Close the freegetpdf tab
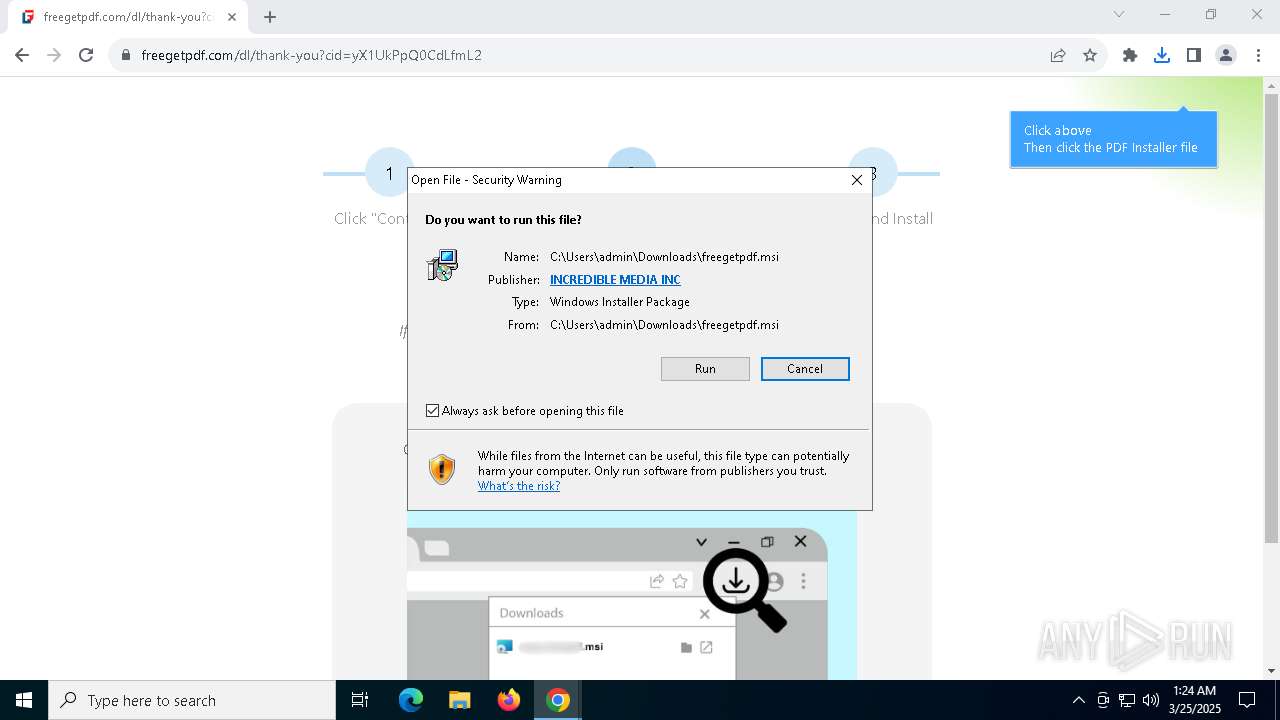Viewport: 1280px width, 720px height. (x=232, y=17)
